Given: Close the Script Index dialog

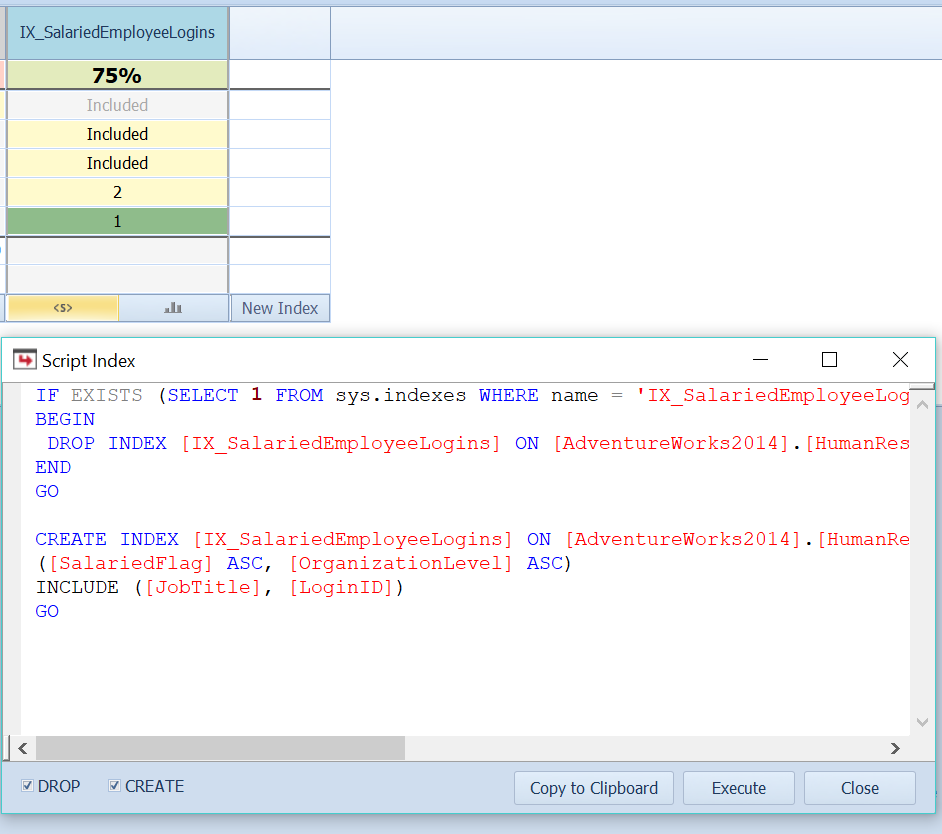Looking at the screenshot, I should tap(859, 787).
